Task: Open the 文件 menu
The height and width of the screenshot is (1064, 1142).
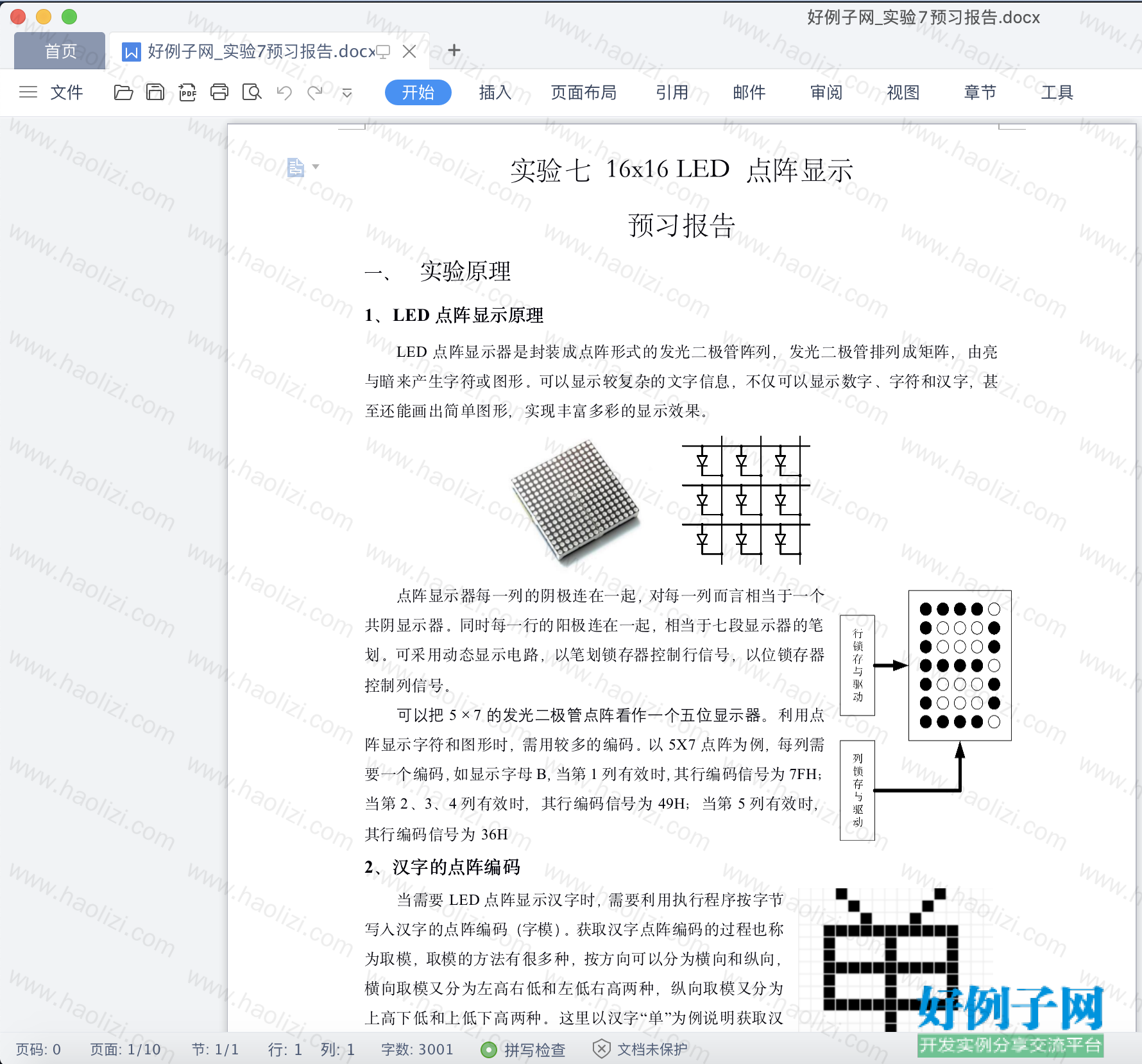Action: [67, 92]
